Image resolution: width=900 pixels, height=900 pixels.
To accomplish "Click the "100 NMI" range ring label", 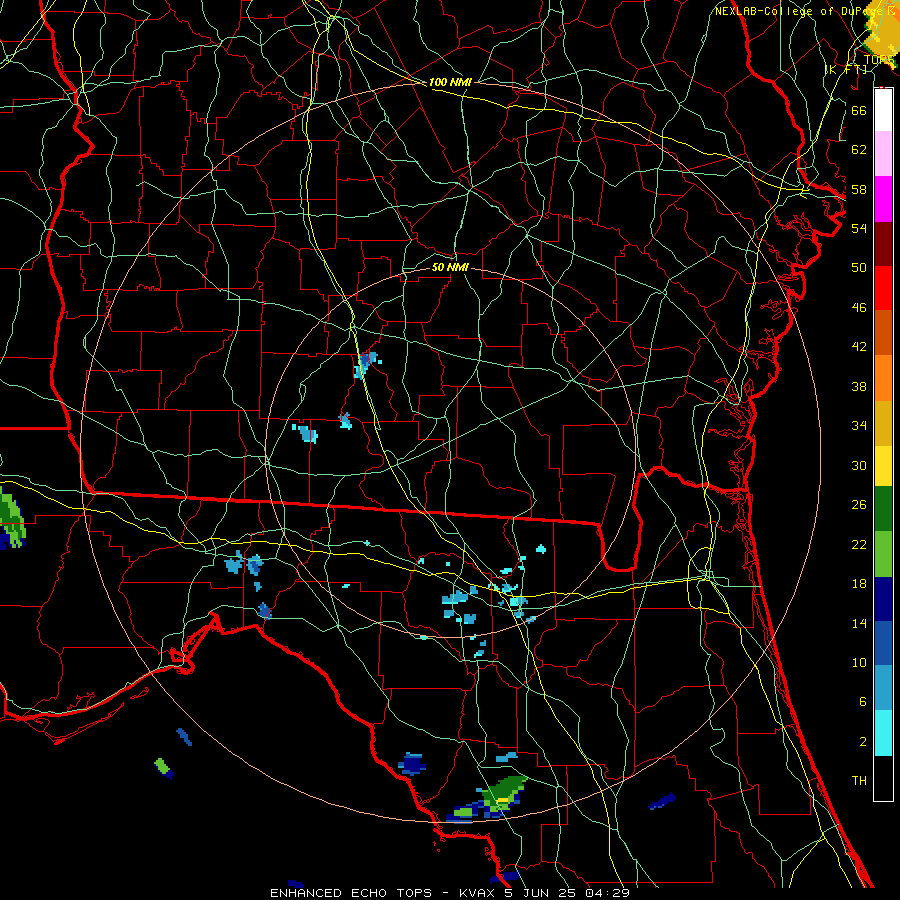I will (x=450, y=82).
